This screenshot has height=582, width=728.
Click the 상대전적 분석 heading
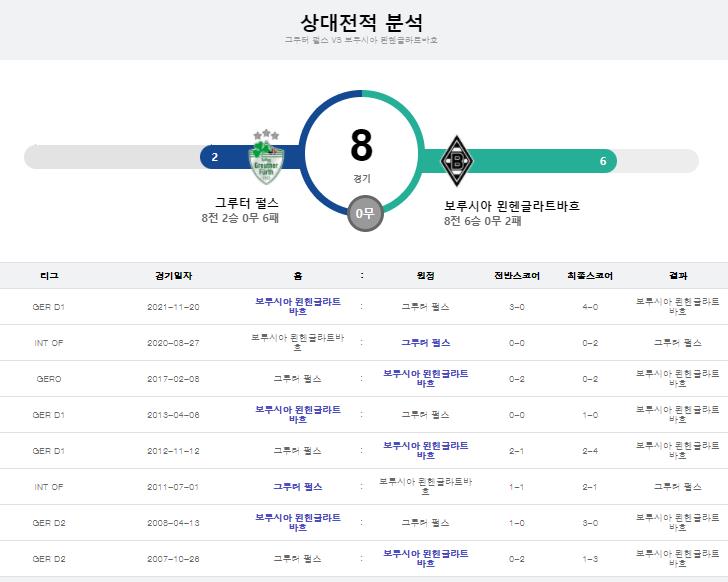tap(362, 22)
